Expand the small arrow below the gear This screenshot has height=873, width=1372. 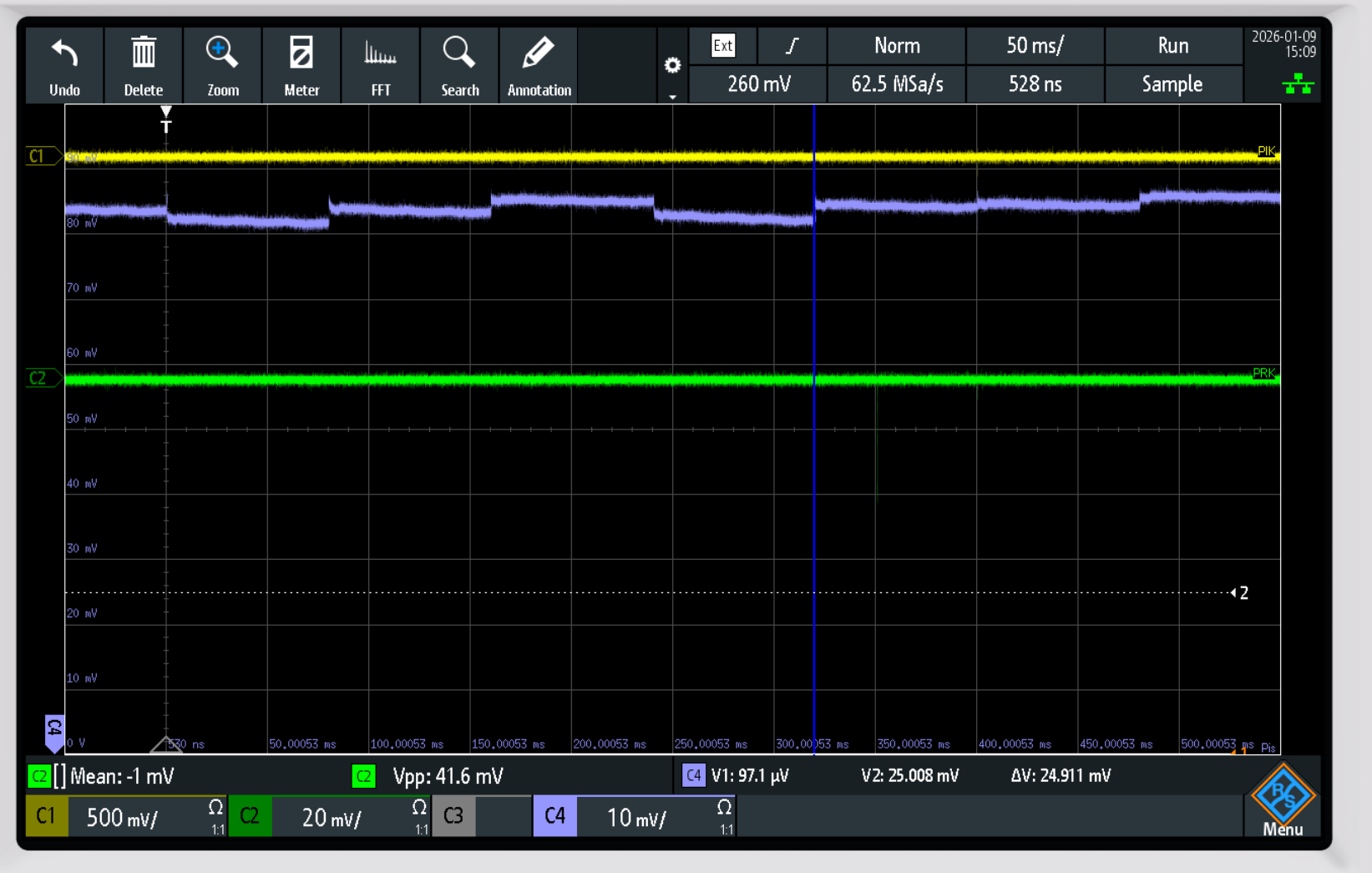tap(672, 97)
